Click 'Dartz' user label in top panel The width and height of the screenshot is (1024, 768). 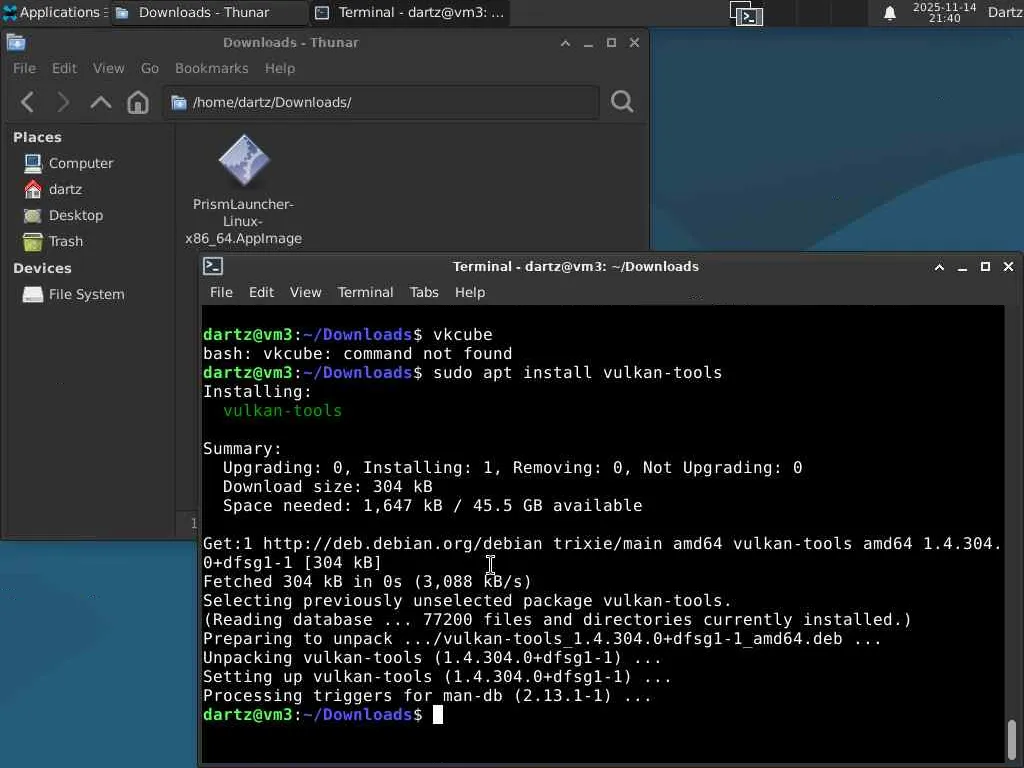point(1004,12)
